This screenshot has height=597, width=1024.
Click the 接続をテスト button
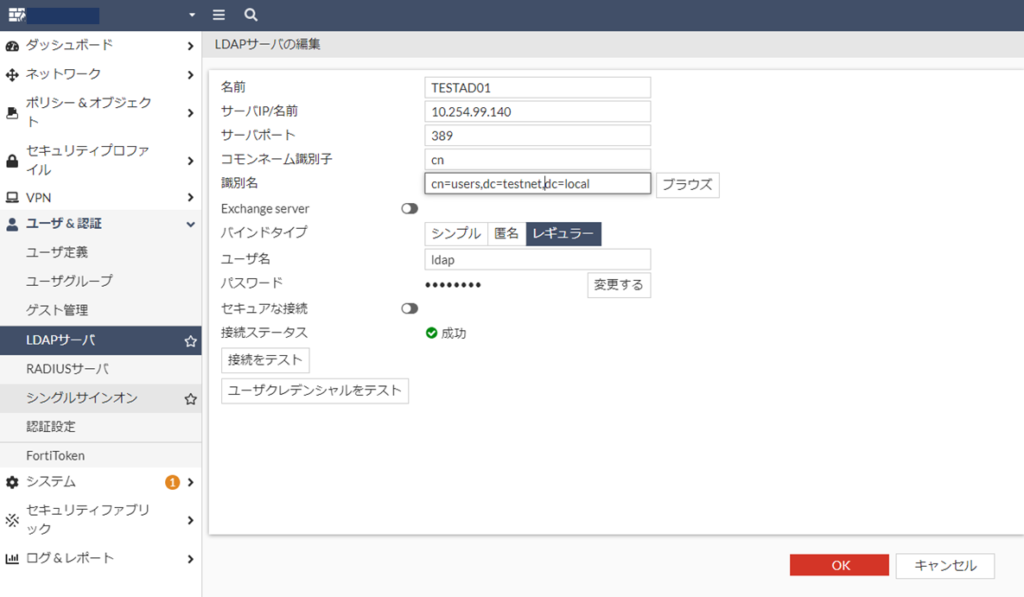(265, 360)
